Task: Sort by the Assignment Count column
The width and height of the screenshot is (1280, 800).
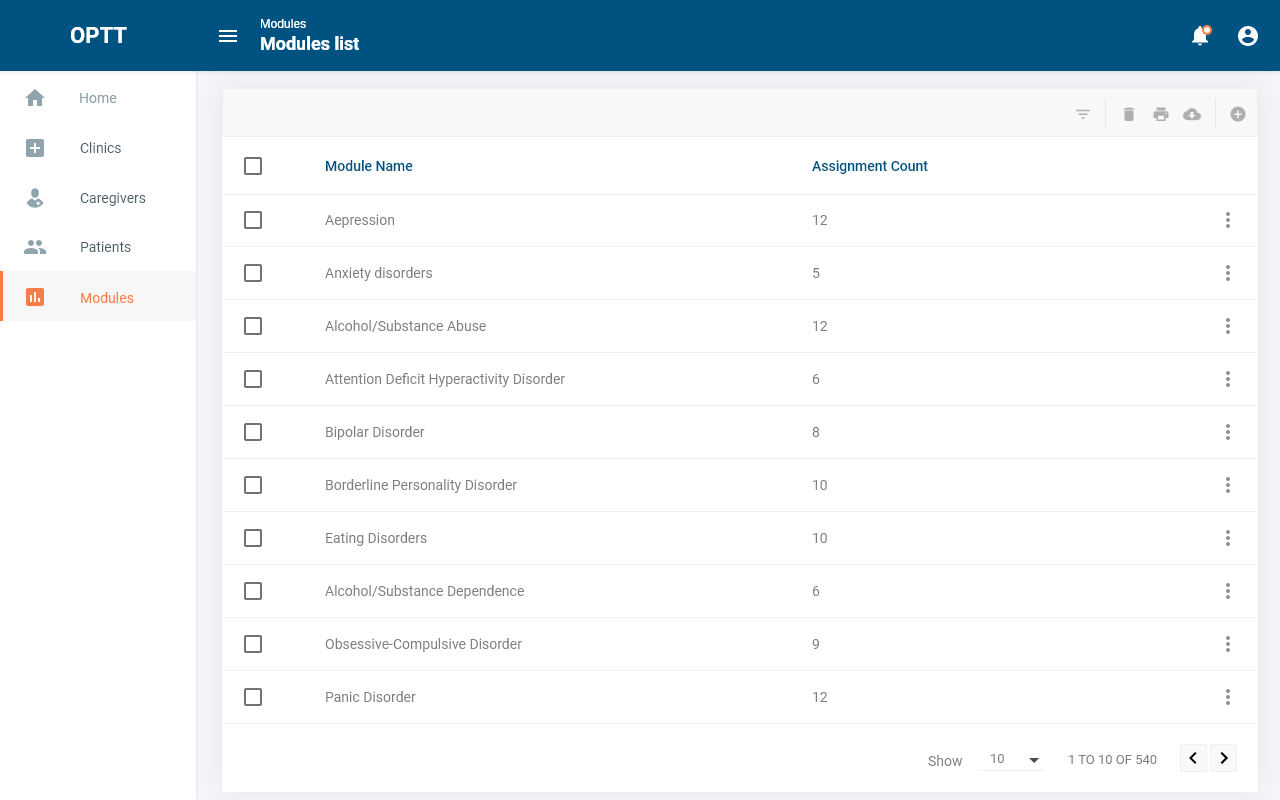Action: tap(869, 166)
